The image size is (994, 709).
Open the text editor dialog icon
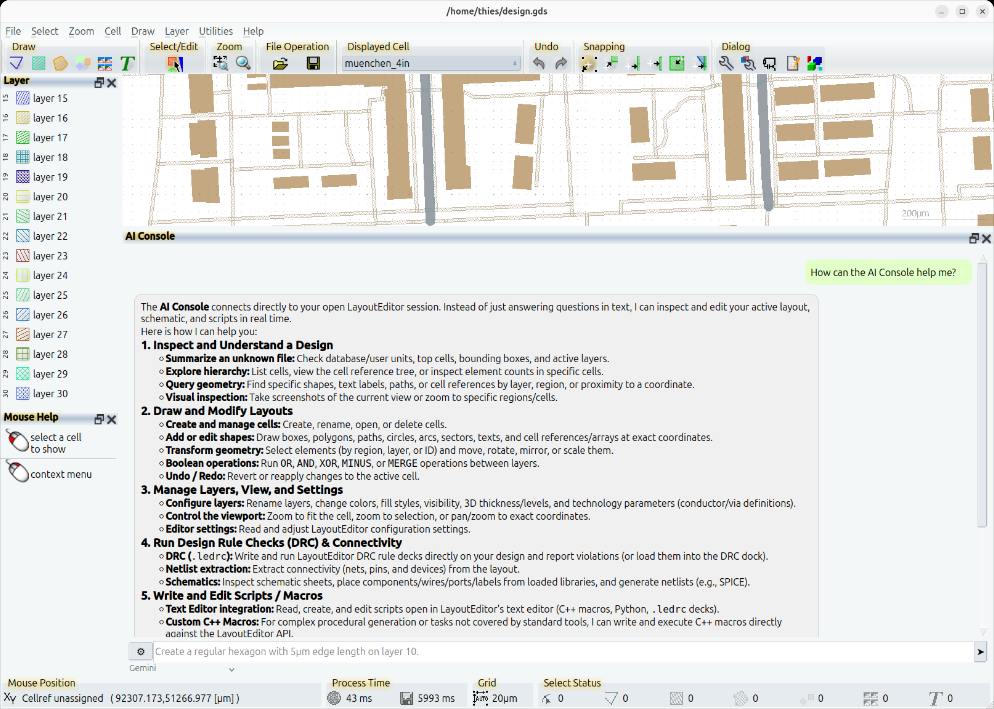pyautogui.click(x=792, y=63)
